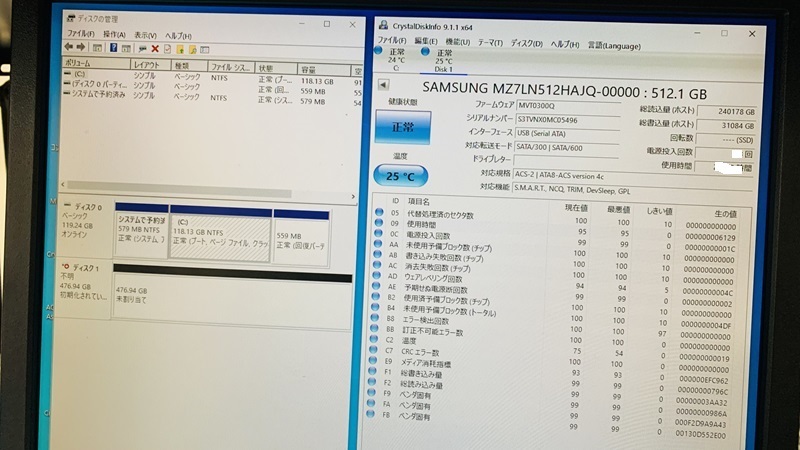Click the ディスク 1 不明 disk label
Viewport: 800px width, 450px height.
(x=84, y=282)
